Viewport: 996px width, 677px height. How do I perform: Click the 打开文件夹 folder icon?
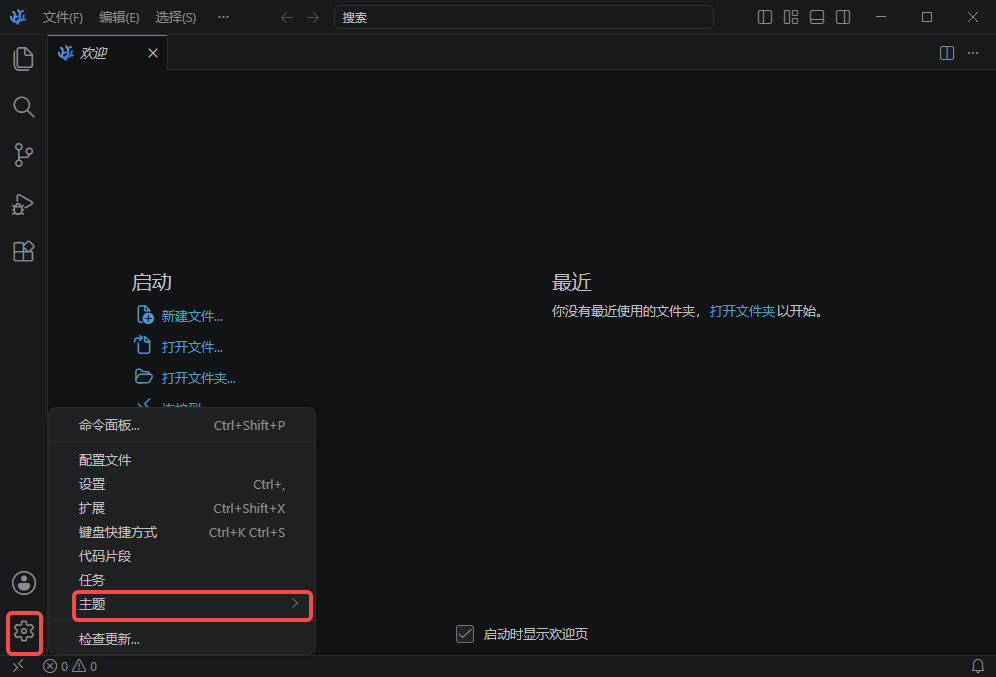pos(144,376)
